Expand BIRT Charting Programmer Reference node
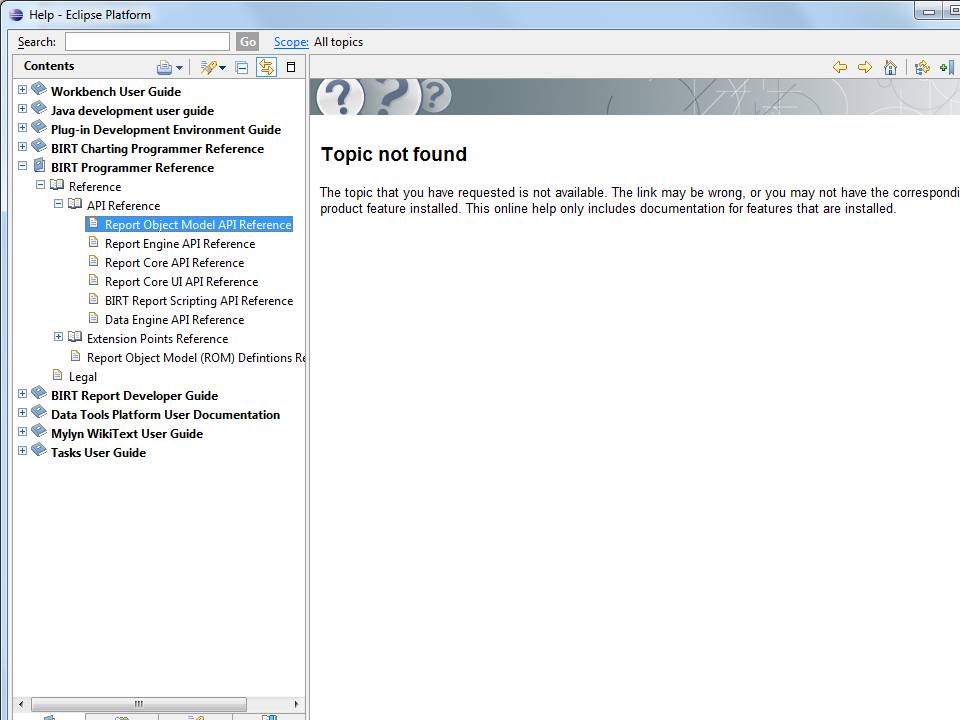This screenshot has width=960, height=720. pyautogui.click(x=23, y=146)
